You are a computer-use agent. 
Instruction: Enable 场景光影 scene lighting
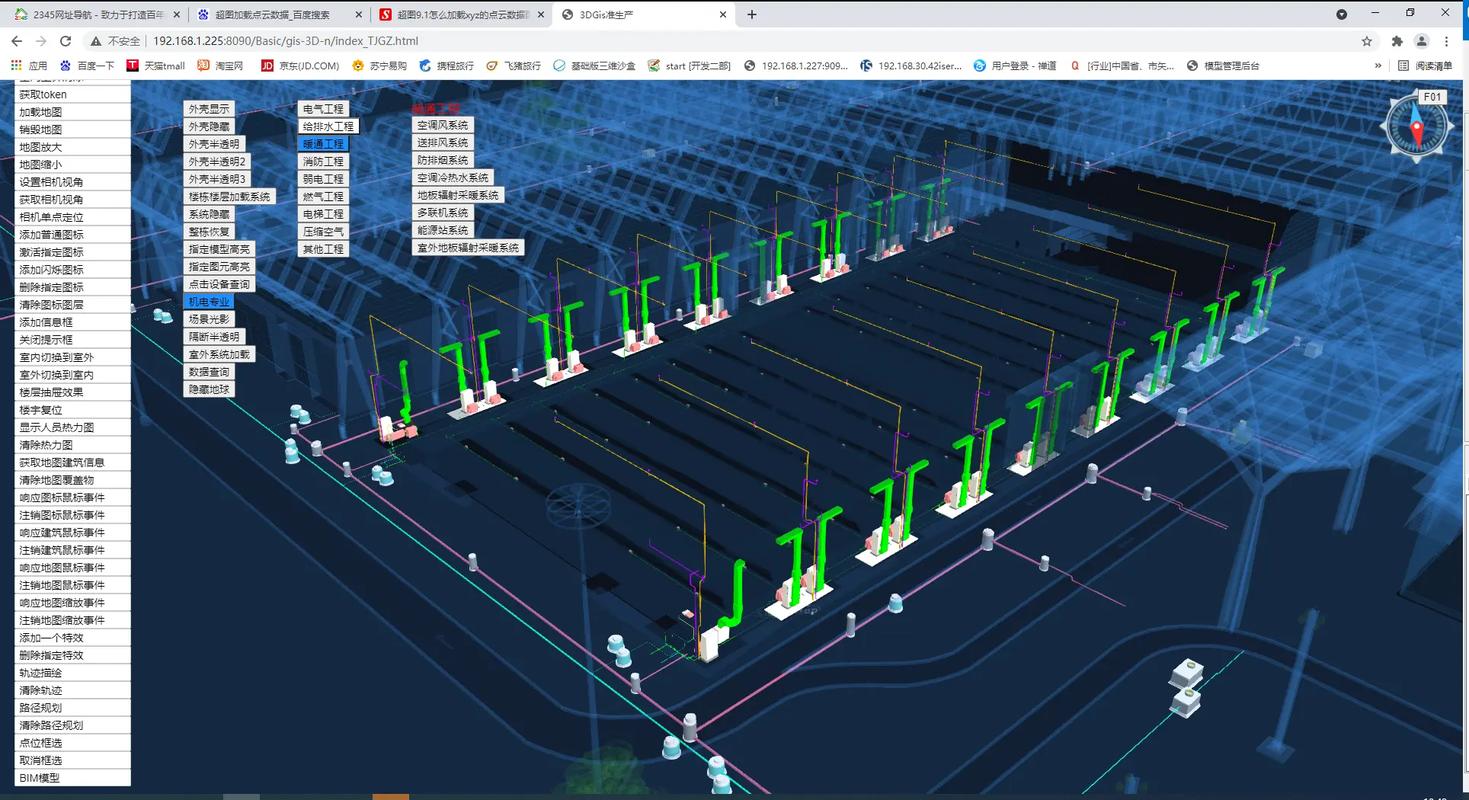[207, 319]
